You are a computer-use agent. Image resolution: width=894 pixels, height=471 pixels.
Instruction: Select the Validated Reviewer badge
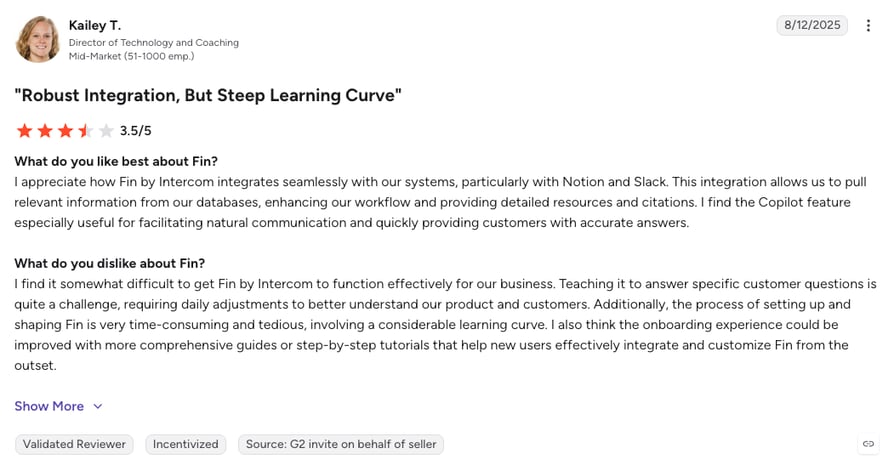click(x=74, y=444)
